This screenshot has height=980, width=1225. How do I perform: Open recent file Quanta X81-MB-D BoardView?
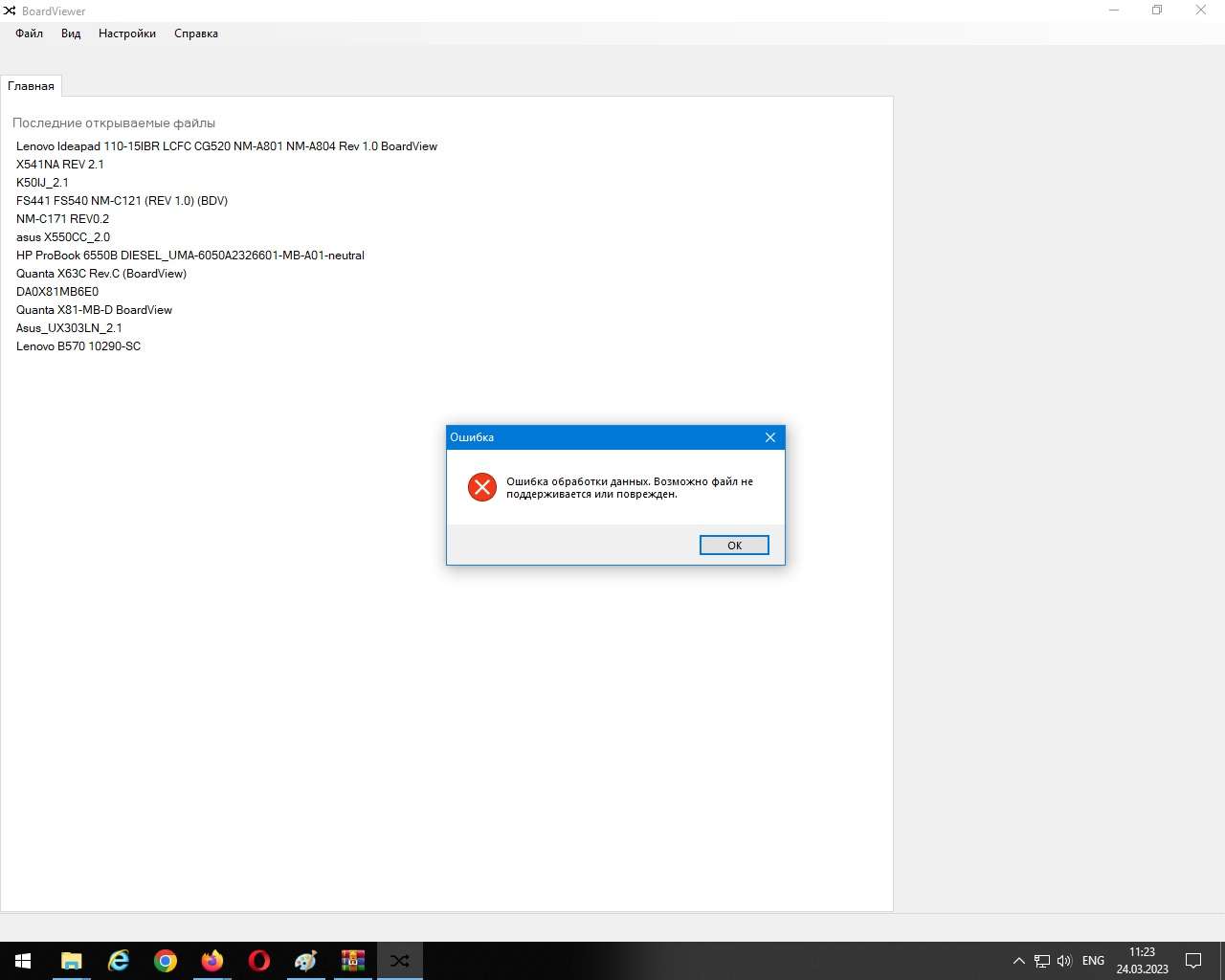pos(94,310)
